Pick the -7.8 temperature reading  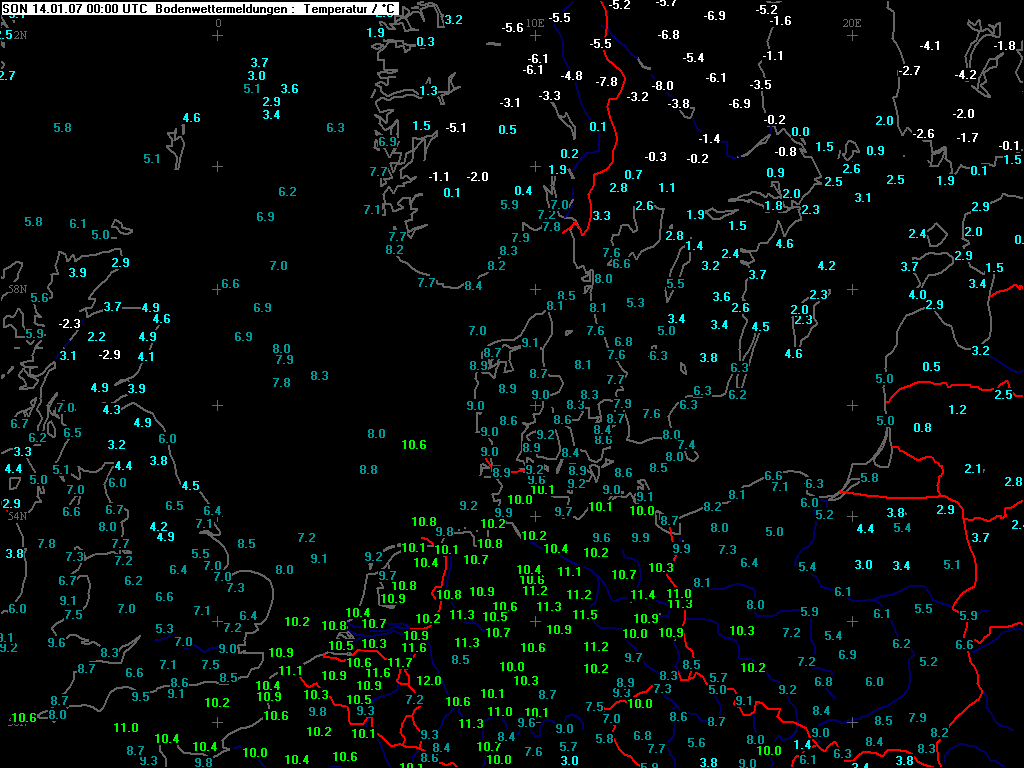pos(606,82)
